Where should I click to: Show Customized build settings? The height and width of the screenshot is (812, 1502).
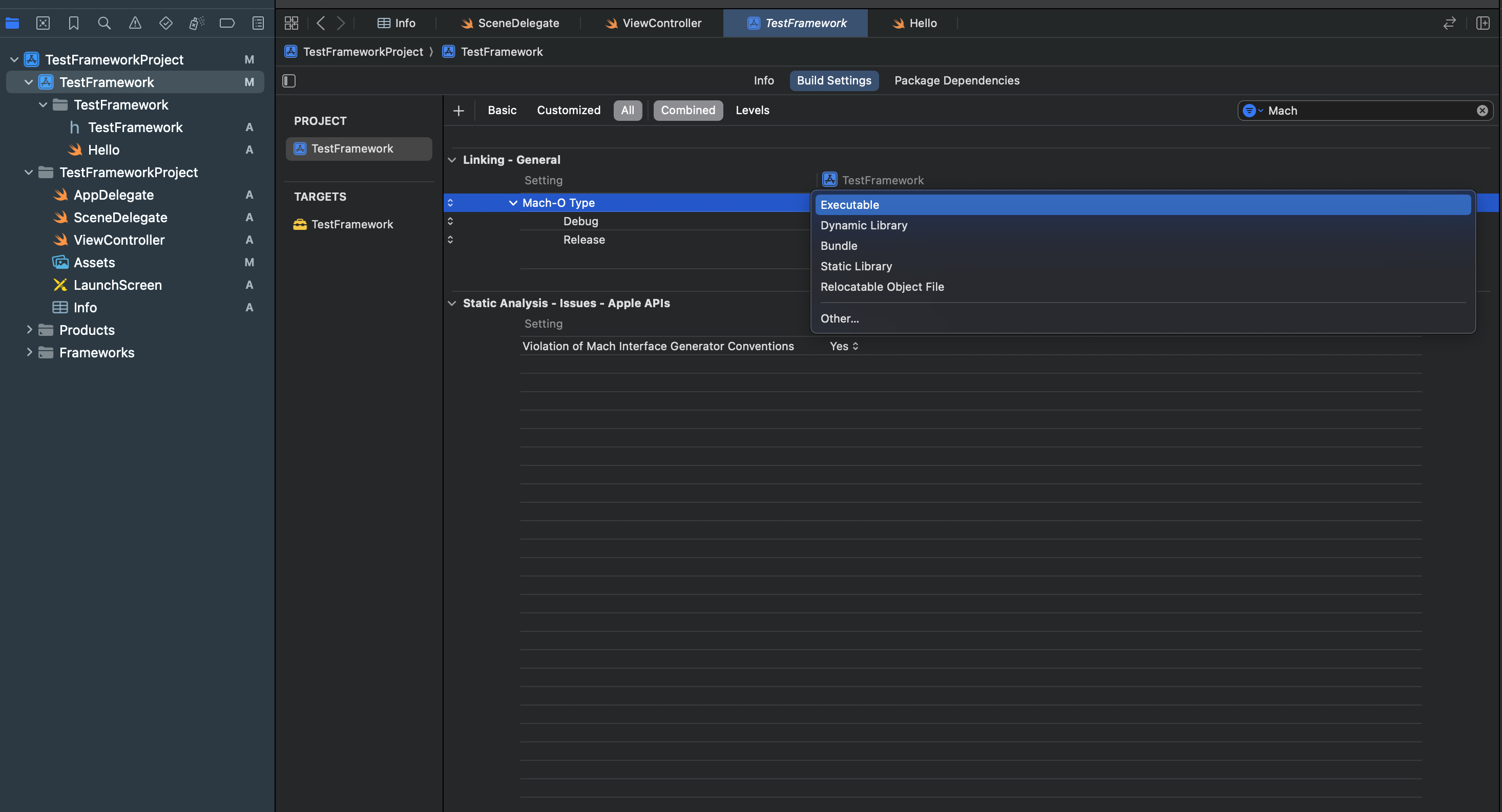point(569,111)
